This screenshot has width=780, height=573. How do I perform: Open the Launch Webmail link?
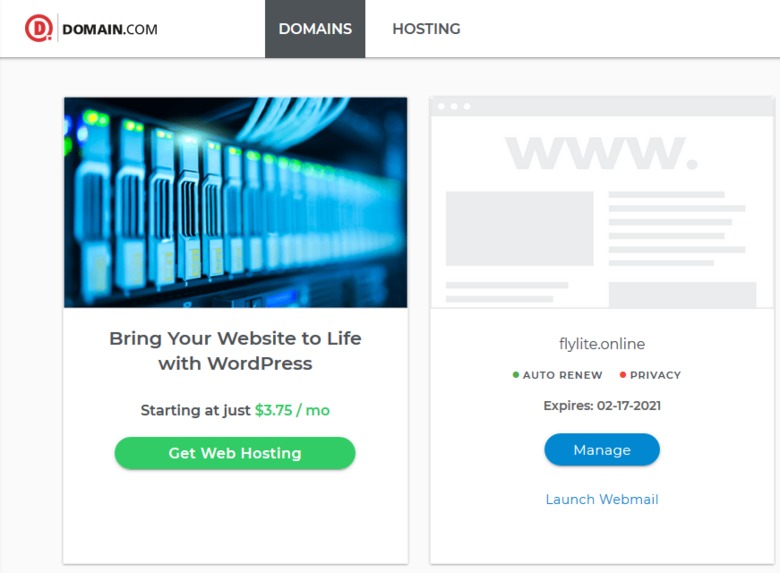pyautogui.click(x=602, y=499)
